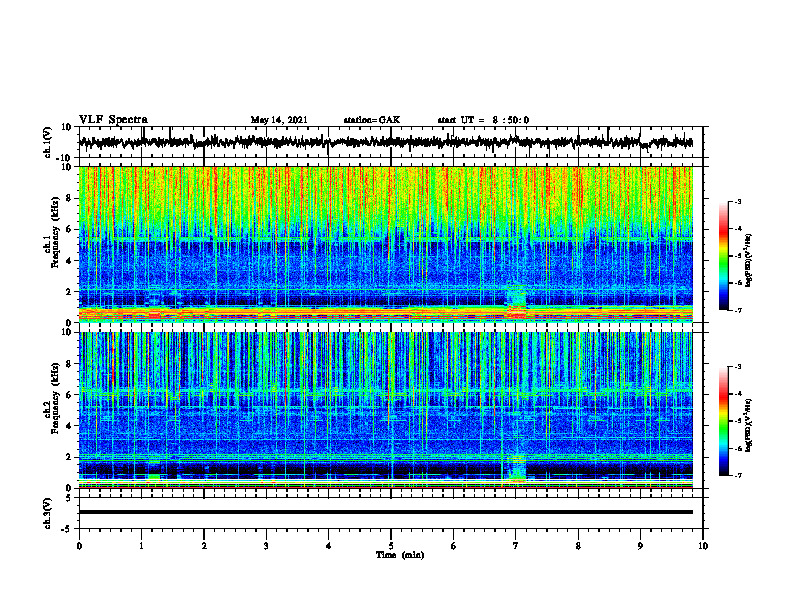
Task: Click the x-axis tick label "10"
Action: 703,546
